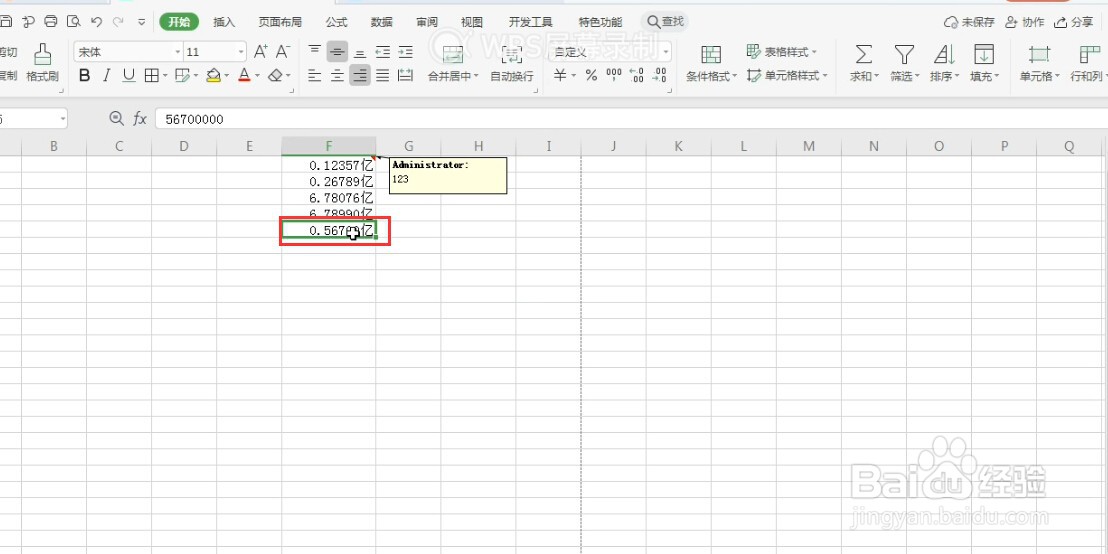Viewport: 1108px width, 554px height.
Task: Undo the last action
Action: point(97,22)
